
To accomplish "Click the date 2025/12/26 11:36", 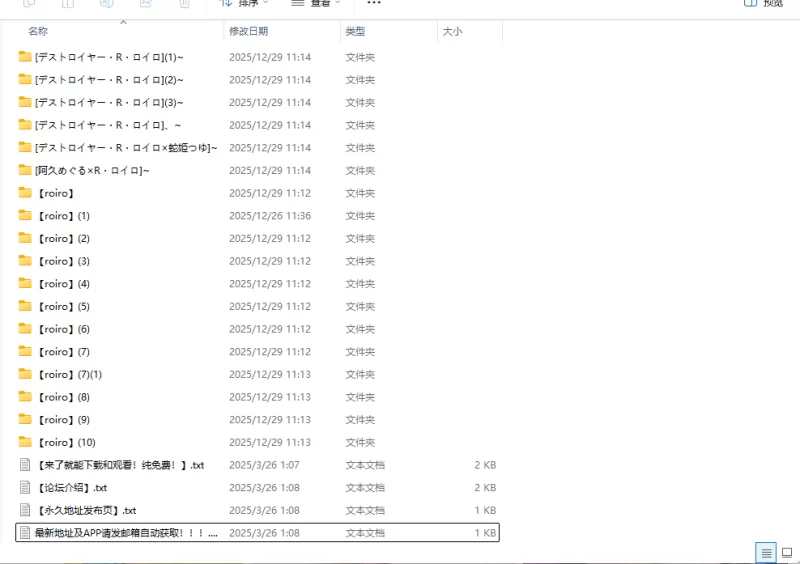I will 270,216.
